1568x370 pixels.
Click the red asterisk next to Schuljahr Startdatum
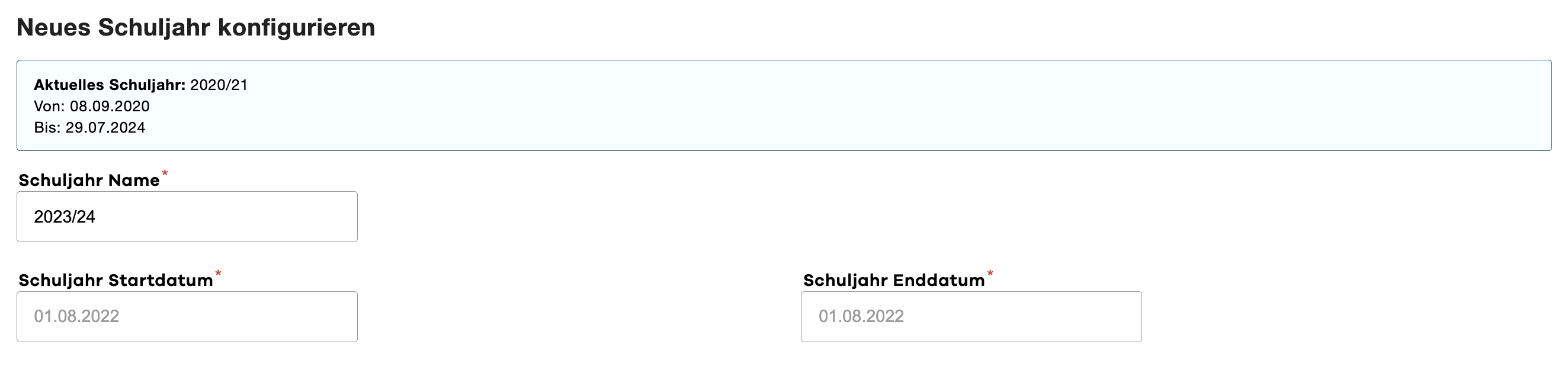click(219, 274)
